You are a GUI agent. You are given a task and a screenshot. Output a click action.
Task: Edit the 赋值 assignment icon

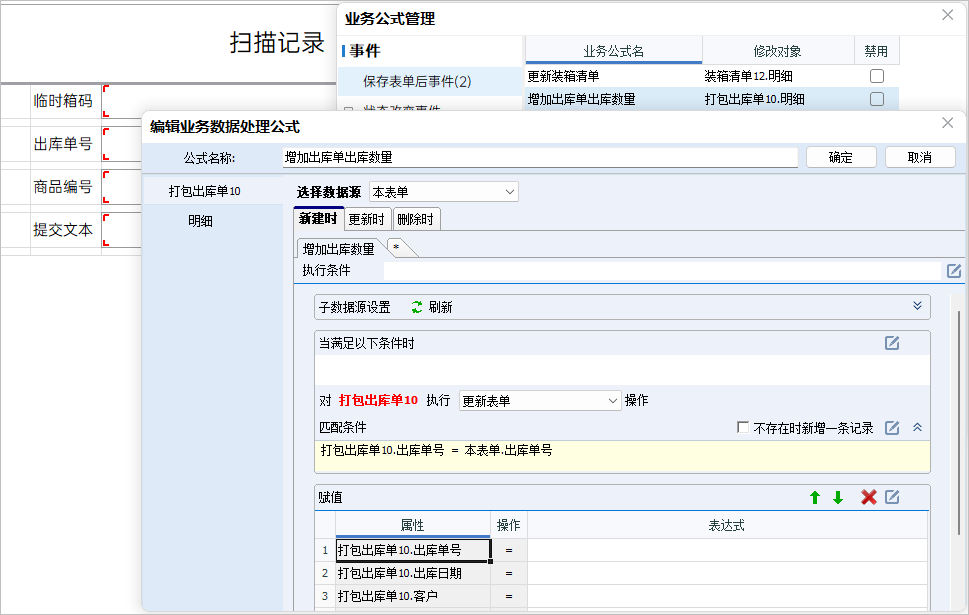point(892,497)
